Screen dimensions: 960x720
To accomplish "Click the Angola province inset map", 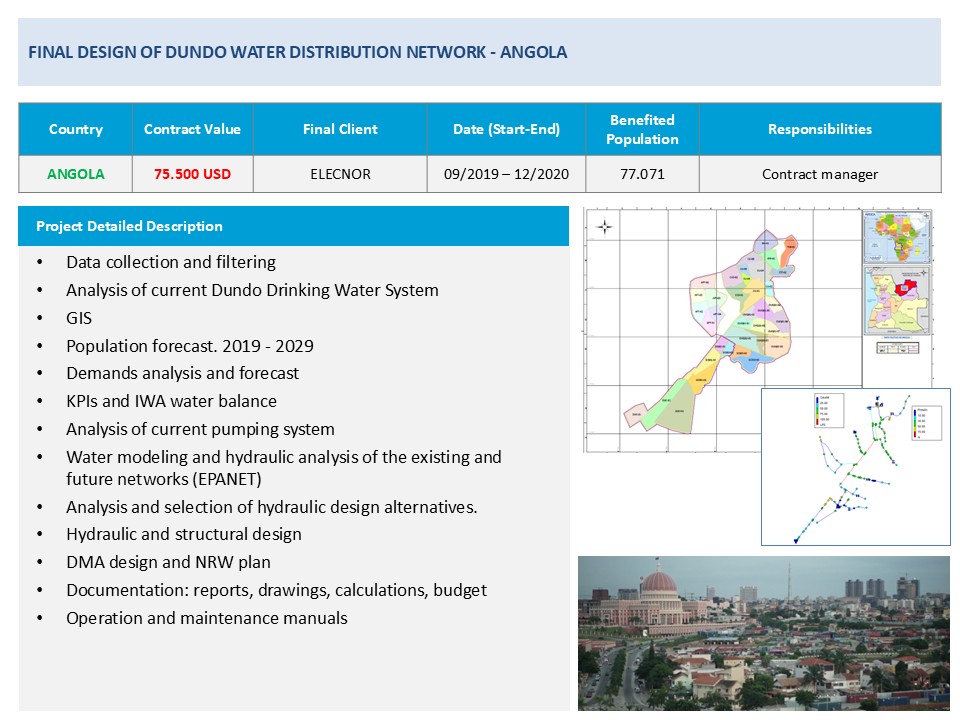I will tap(897, 299).
